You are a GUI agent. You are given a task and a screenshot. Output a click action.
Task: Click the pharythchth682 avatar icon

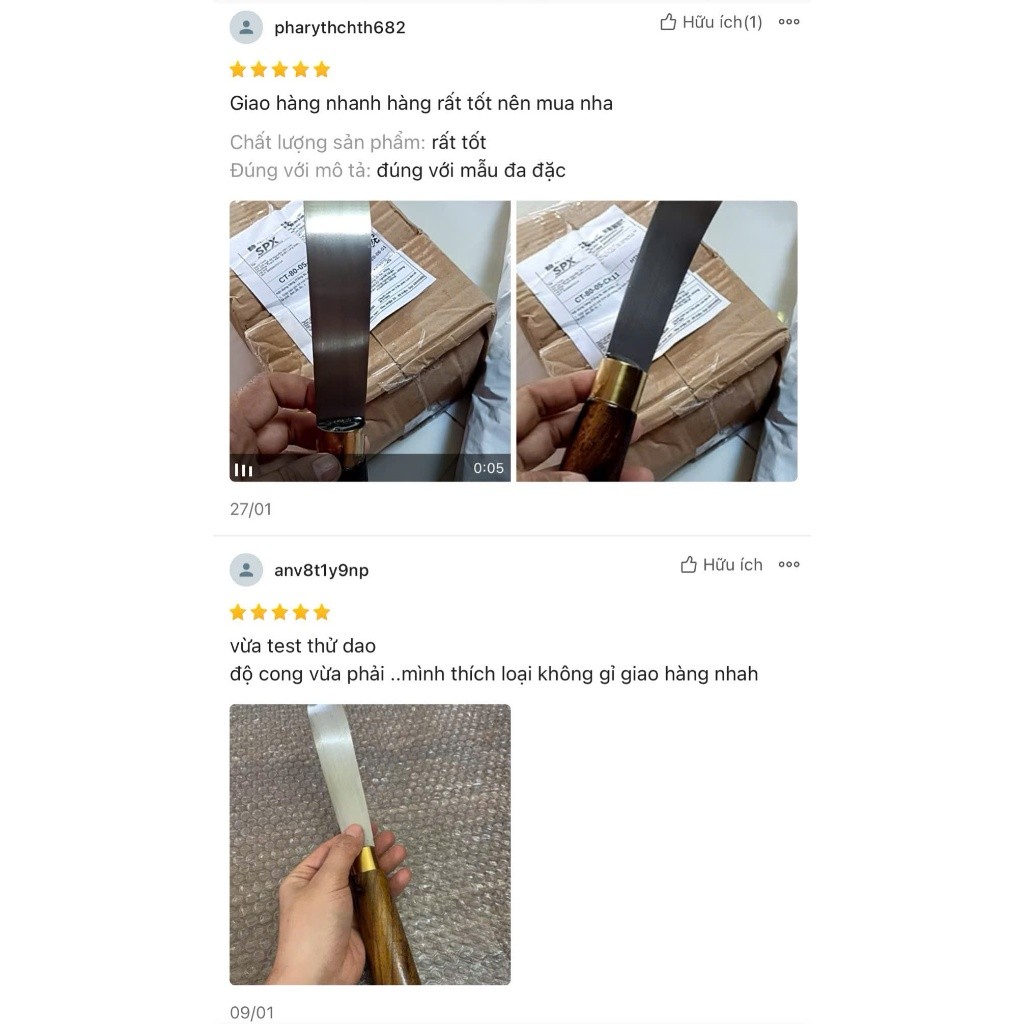pos(246,27)
